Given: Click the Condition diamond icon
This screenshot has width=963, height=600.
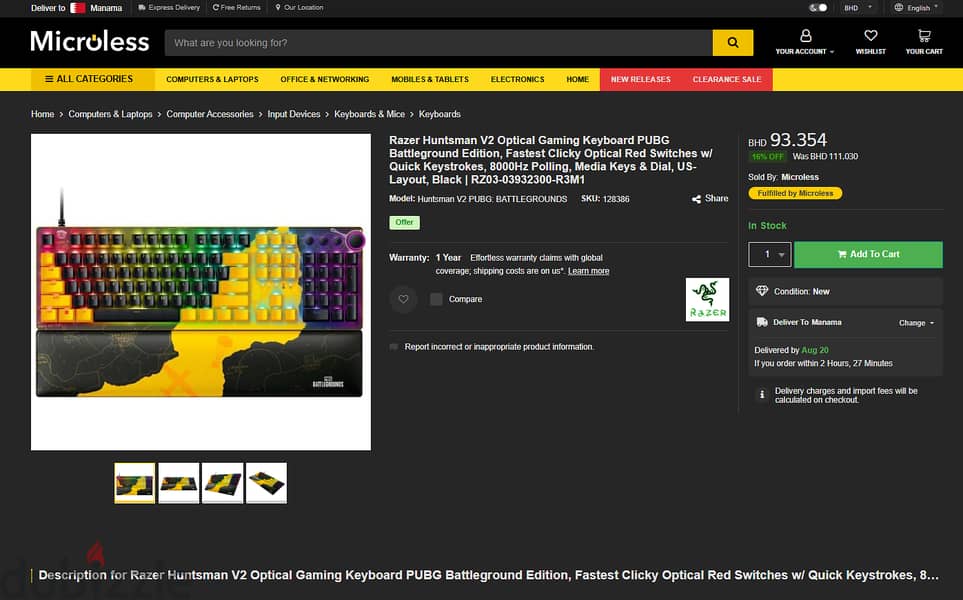Looking at the screenshot, I should pos(762,291).
